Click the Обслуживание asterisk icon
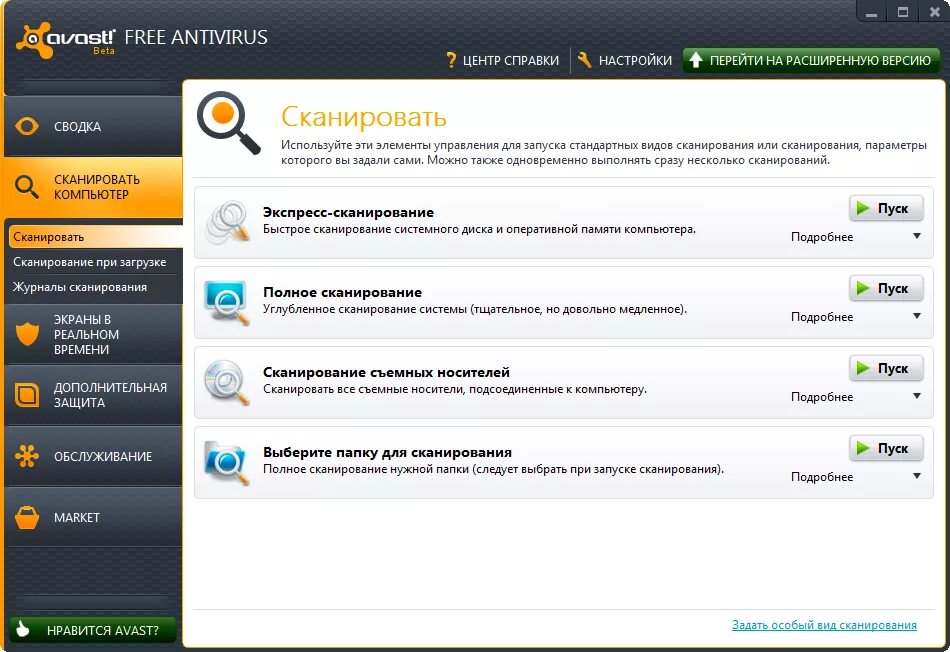Viewport: 950px width, 652px height. (27, 456)
